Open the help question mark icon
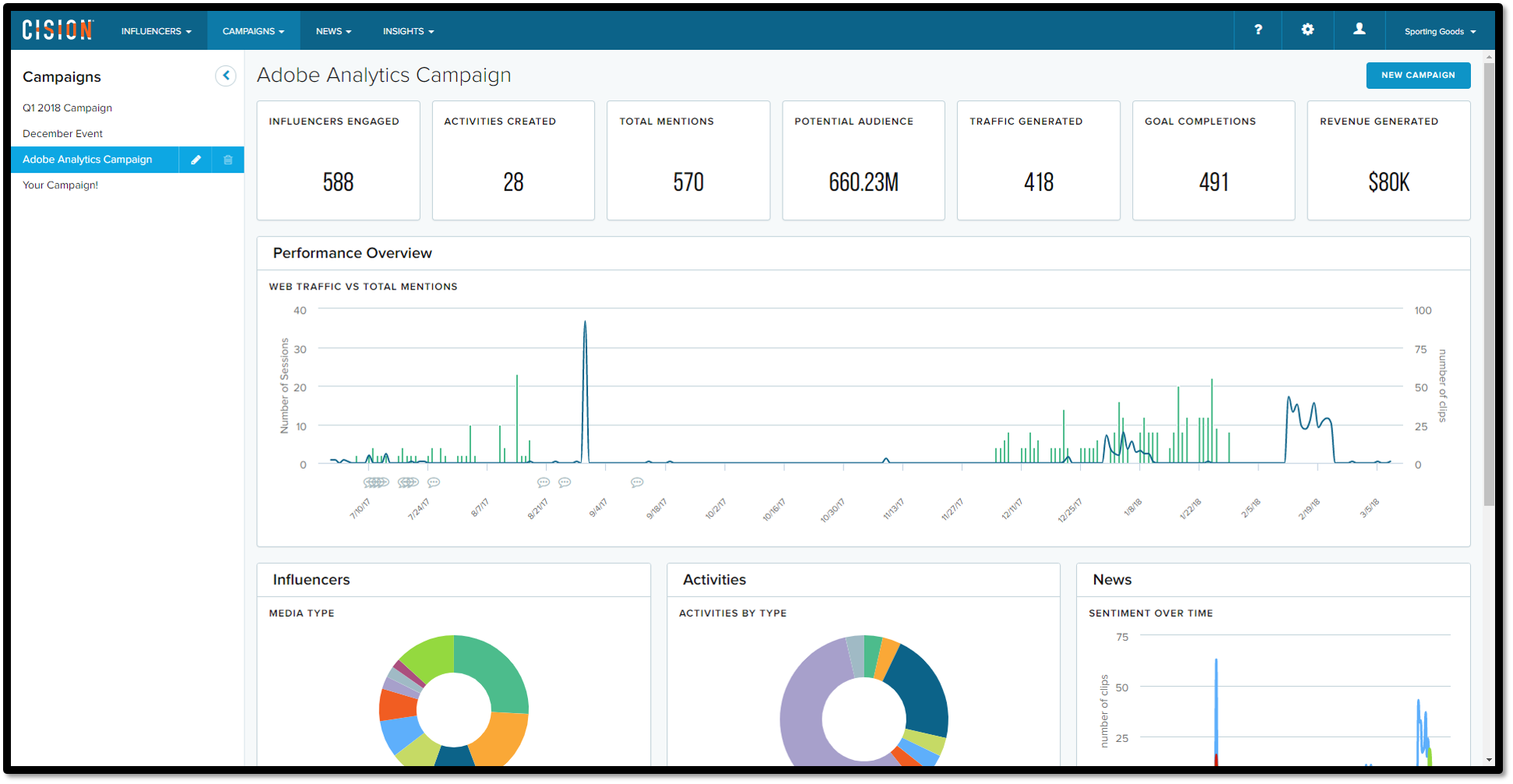The image size is (1513, 784). tap(1258, 30)
